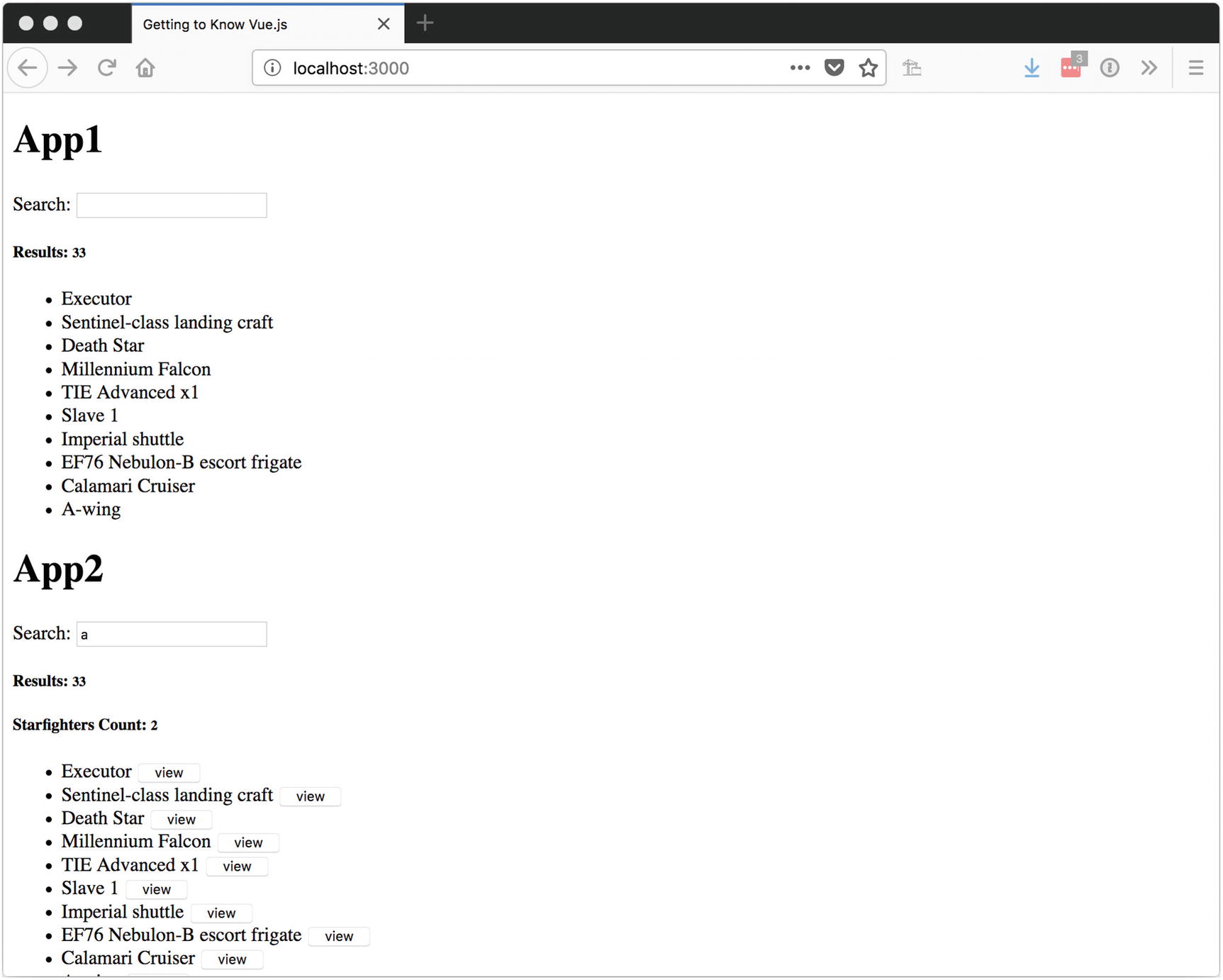Go forward to the next page
This screenshot has height=980, width=1223.
point(68,68)
